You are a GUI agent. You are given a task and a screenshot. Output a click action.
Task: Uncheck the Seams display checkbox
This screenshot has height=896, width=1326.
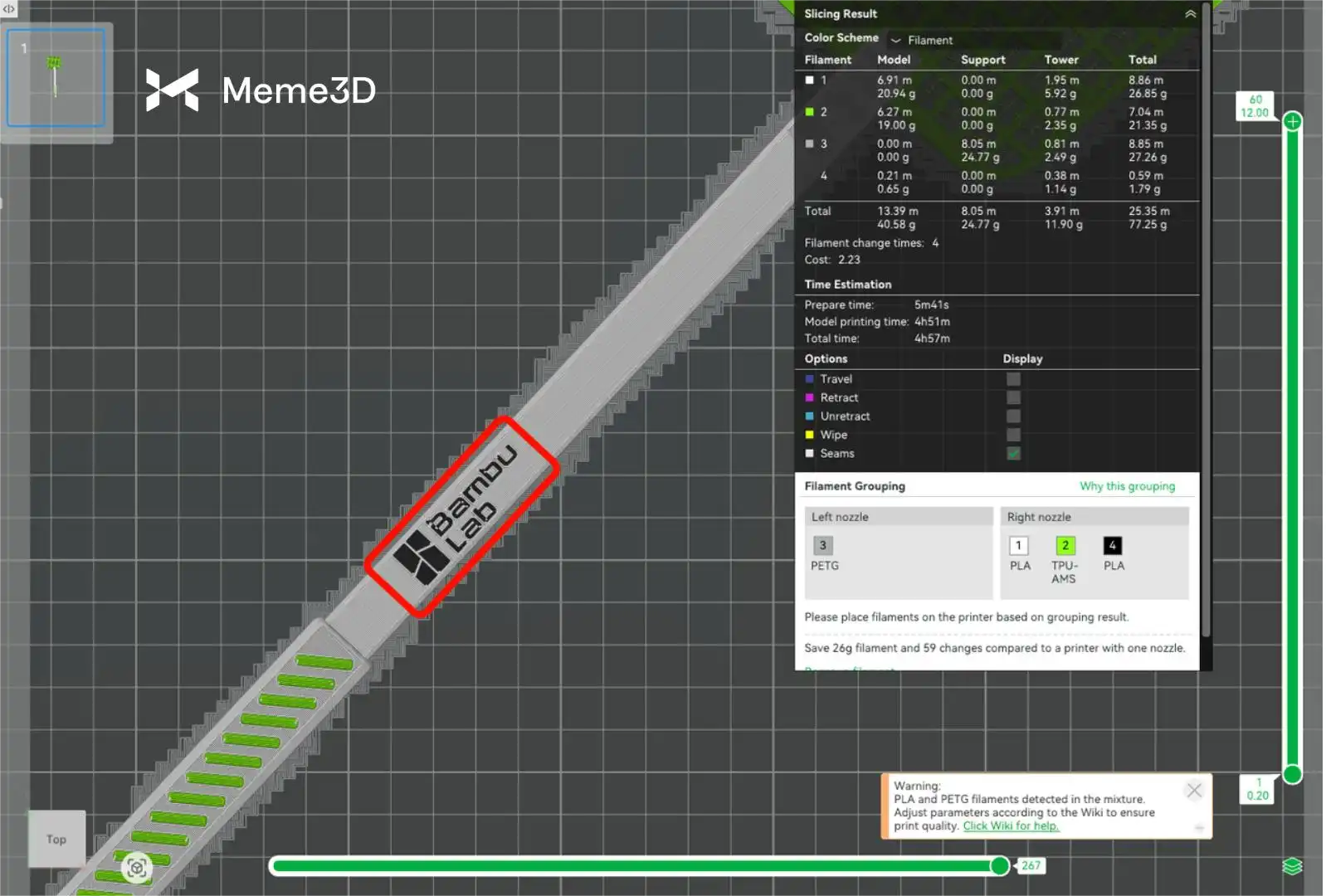(1013, 454)
